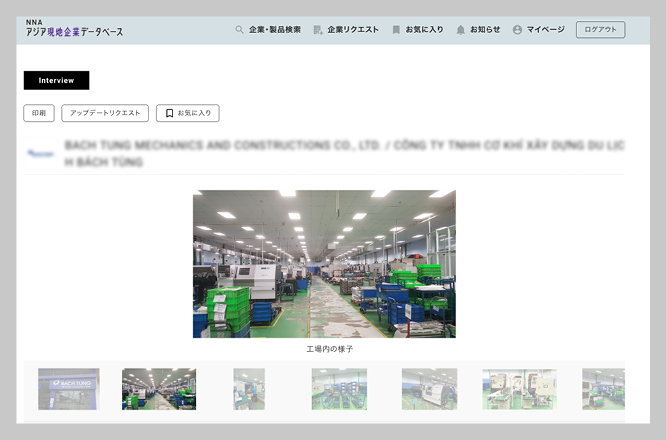The width and height of the screenshot is (667, 440).
Task: Click the company logo beside the blurred name
Action: pos(41,155)
